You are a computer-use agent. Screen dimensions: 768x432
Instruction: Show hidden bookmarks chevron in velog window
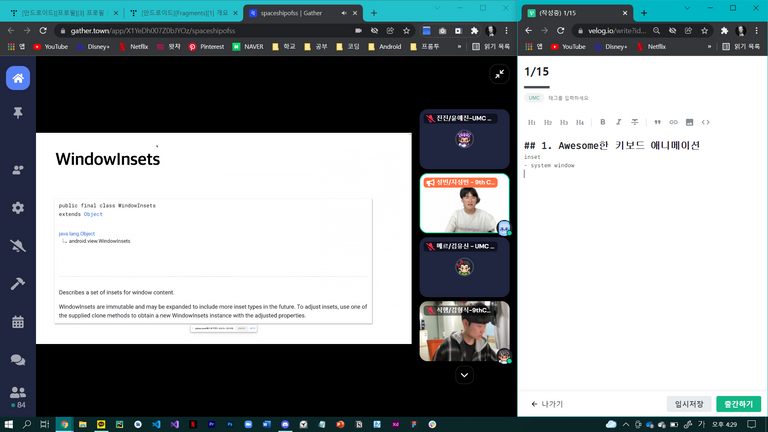709,47
